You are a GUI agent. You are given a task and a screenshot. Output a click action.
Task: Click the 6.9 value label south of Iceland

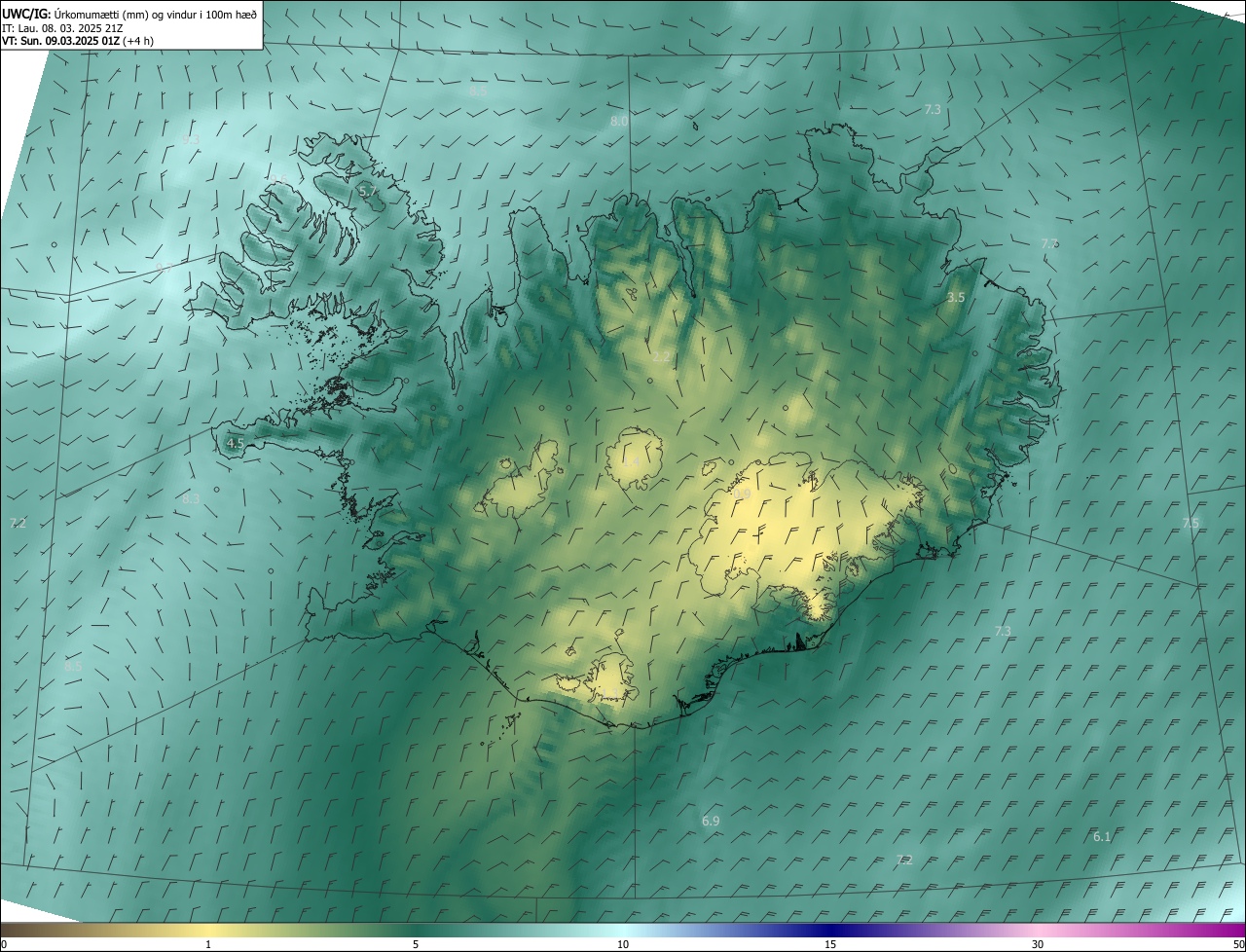(x=711, y=821)
